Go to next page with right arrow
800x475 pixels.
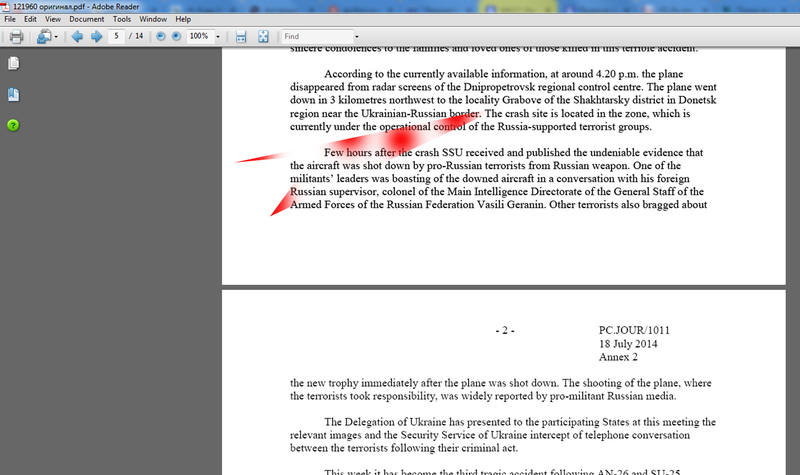96,36
